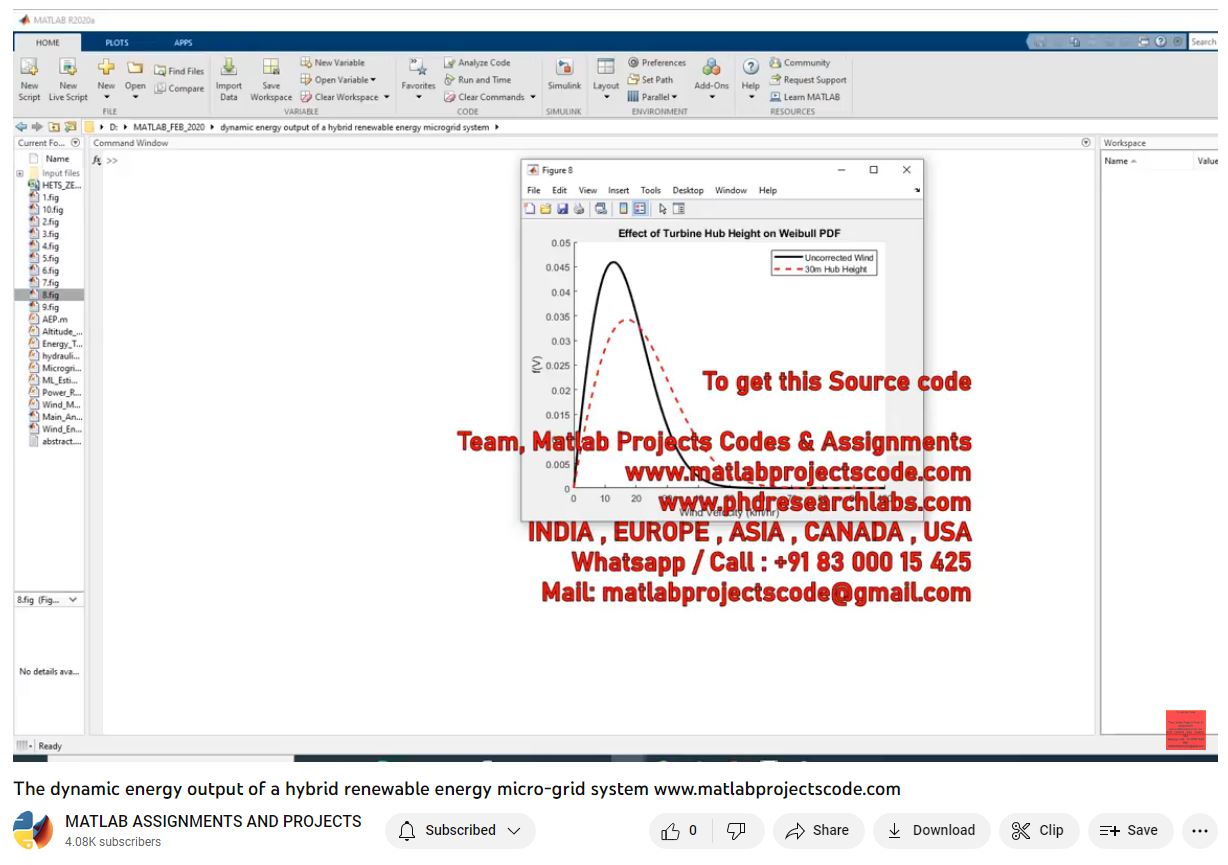Image resolution: width=1228 pixels, height=865 pixels.
Task: Click Run and Time
Action: click(x=477, y=79)
